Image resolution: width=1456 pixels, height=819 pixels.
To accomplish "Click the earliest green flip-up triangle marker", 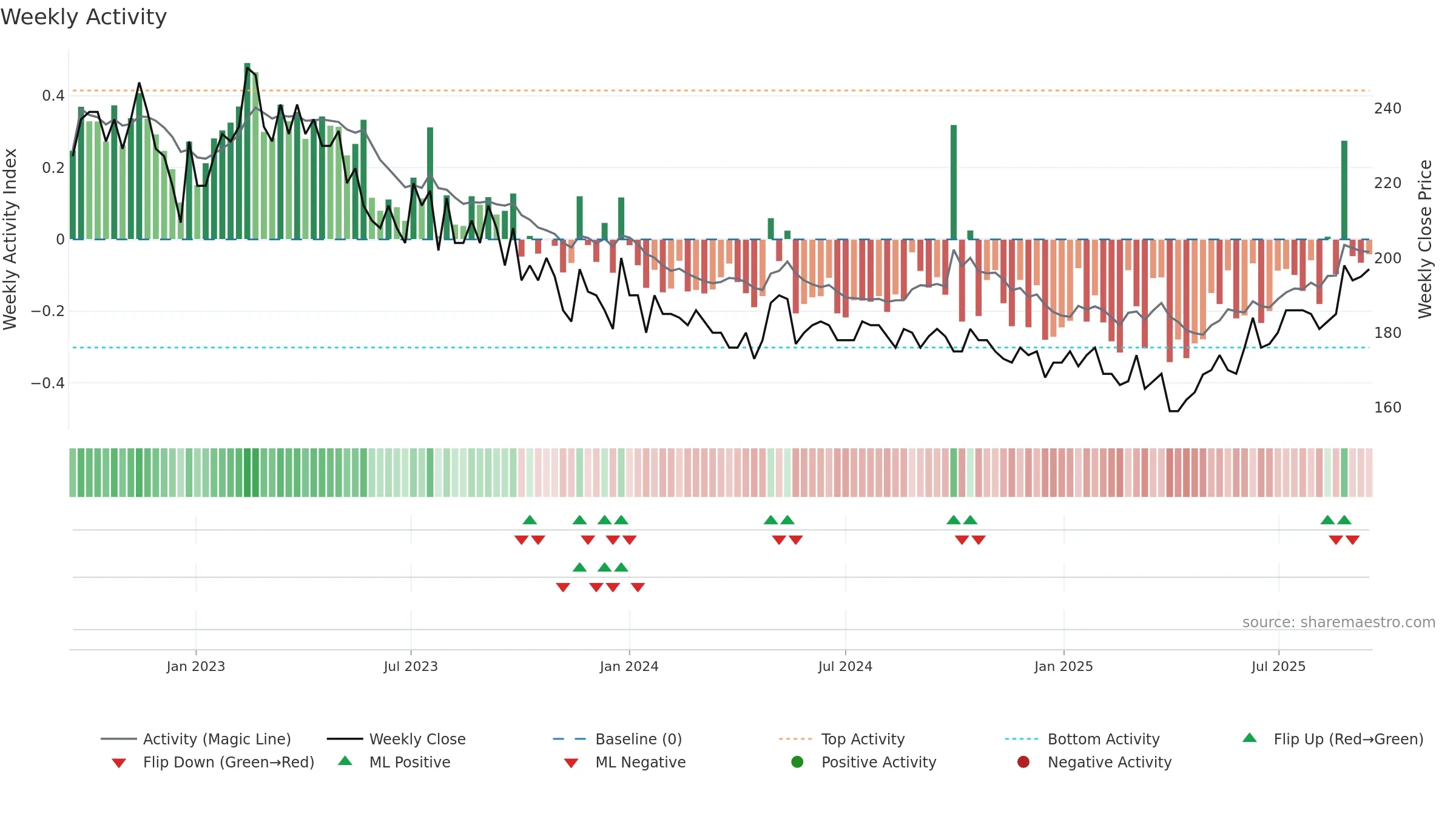I will 530,520.
